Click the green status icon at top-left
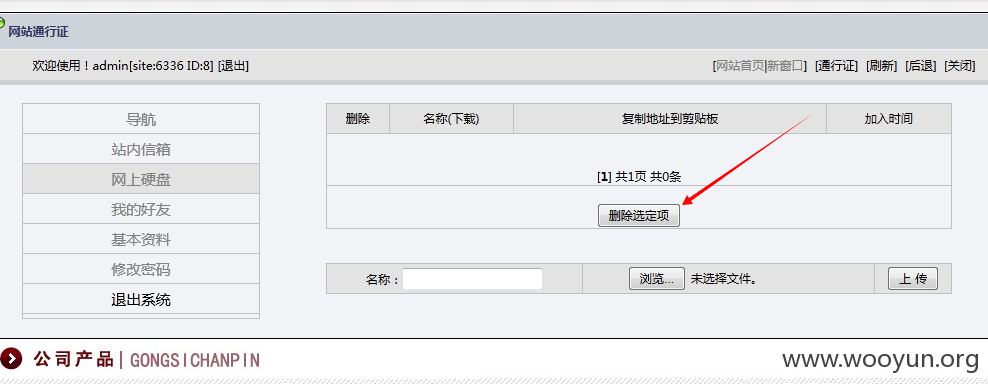988x388 pixels. coord(2,23)
